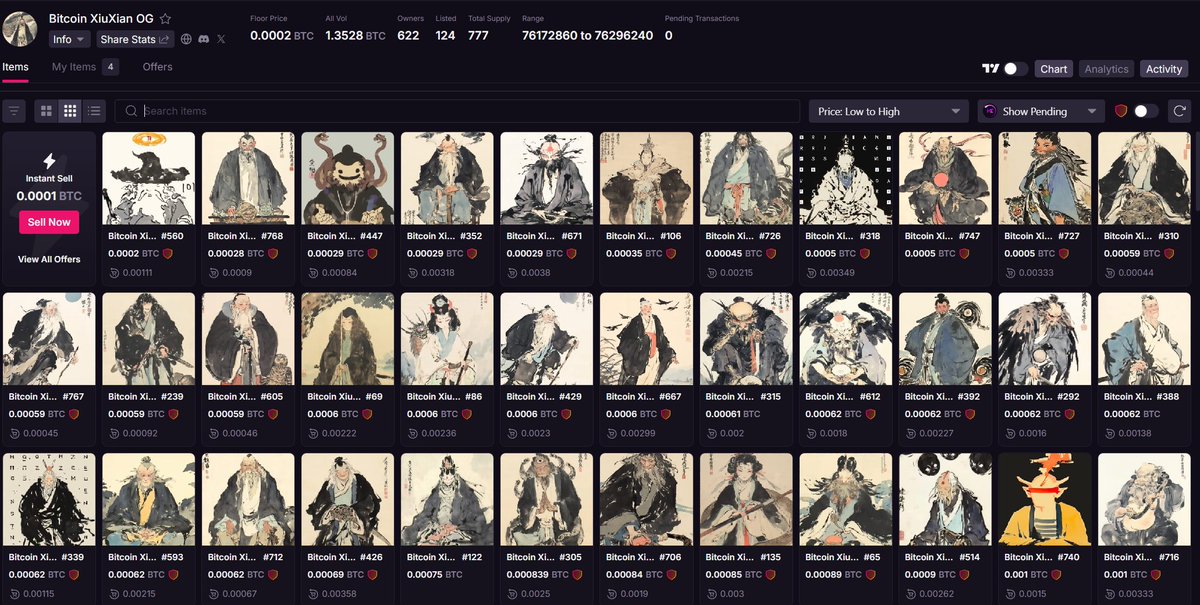
Task: Click last-sale icon under item #352
Action: [x=414, y=273]
